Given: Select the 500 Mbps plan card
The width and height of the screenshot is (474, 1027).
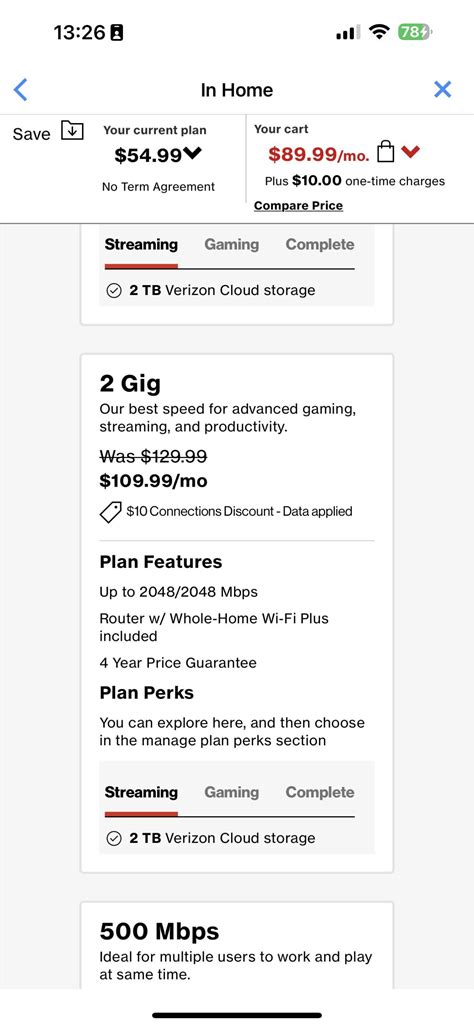Looking at the screenshot, I should tap(237, 945).
